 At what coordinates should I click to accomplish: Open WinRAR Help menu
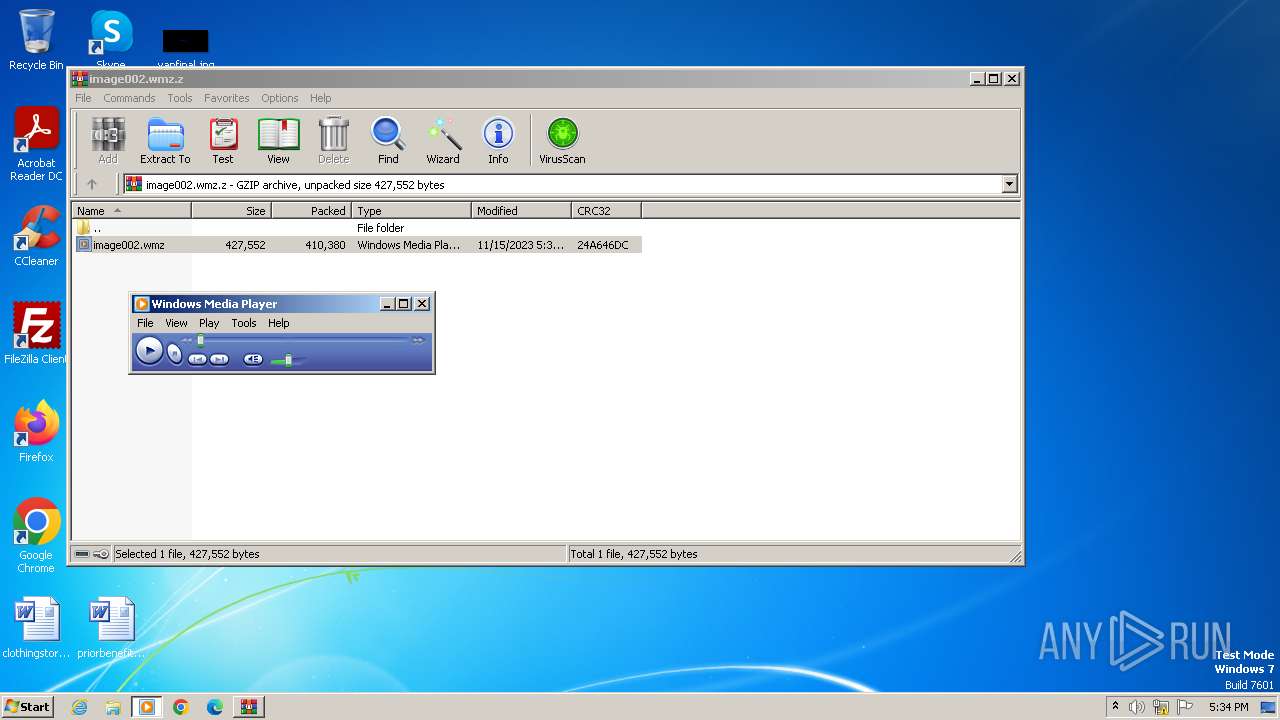[x=320, y=98]
